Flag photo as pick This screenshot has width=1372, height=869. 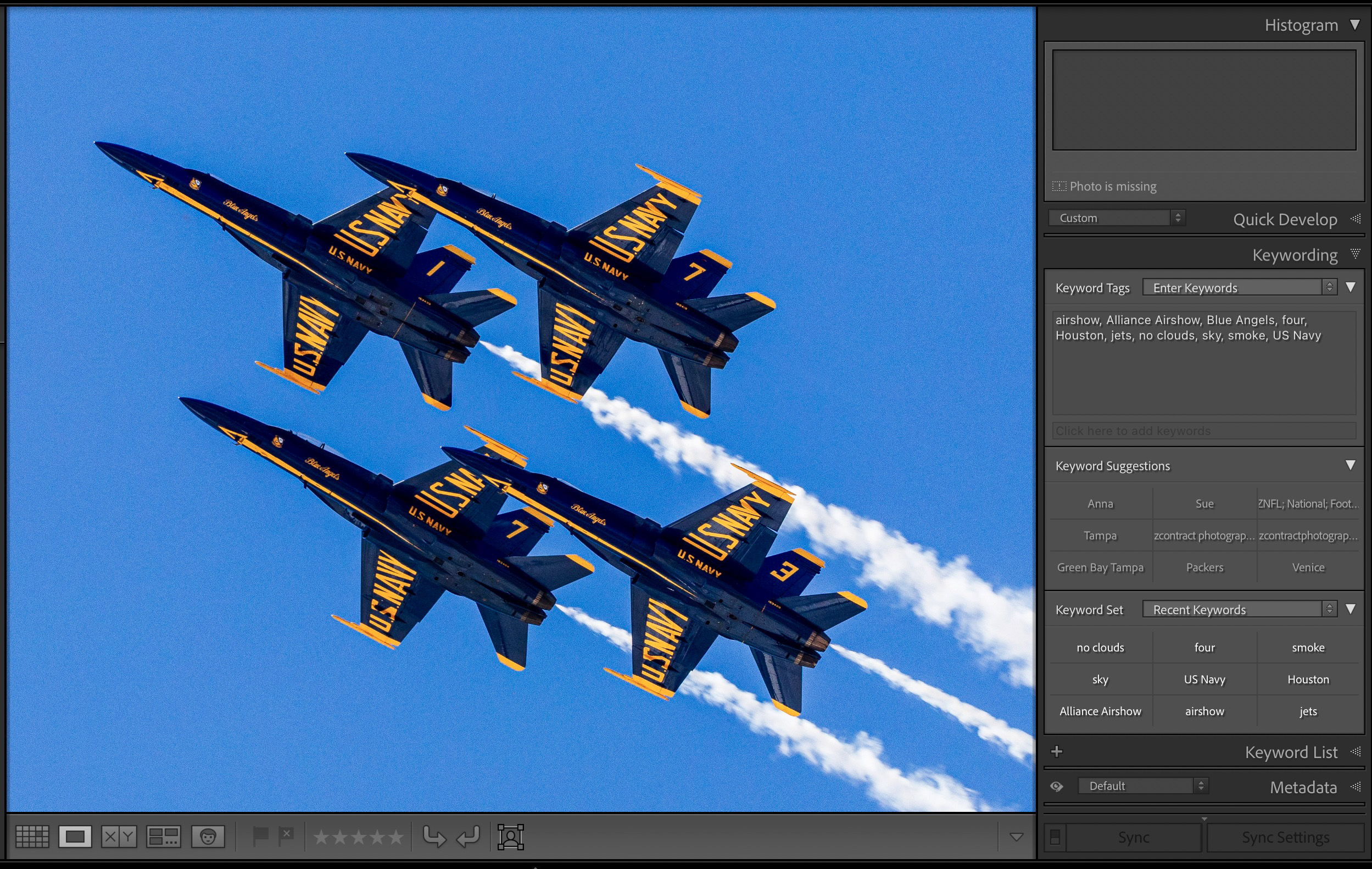[x=260, y=837]
